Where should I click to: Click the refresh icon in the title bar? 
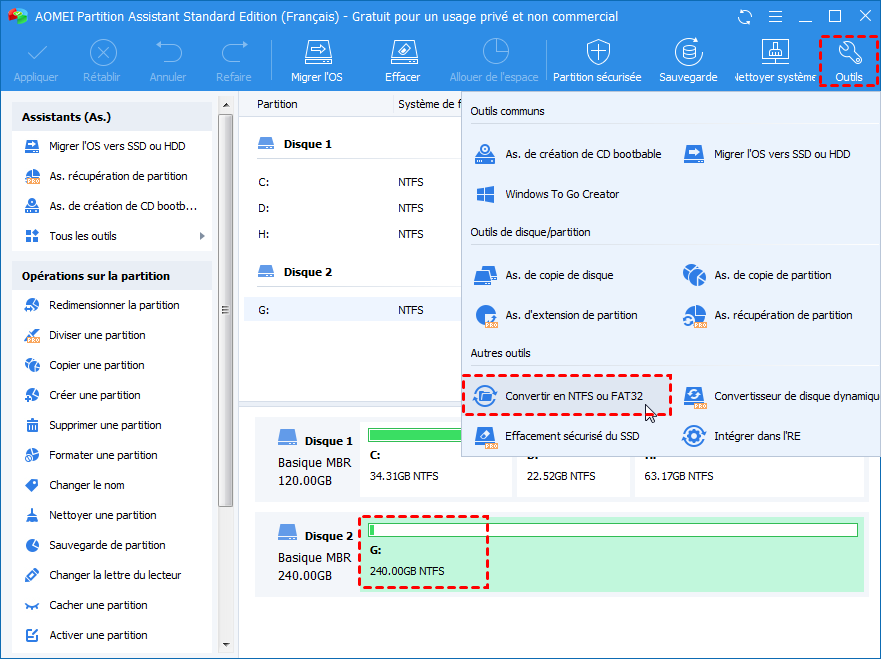pyautogui.click(x=745, y=17)
